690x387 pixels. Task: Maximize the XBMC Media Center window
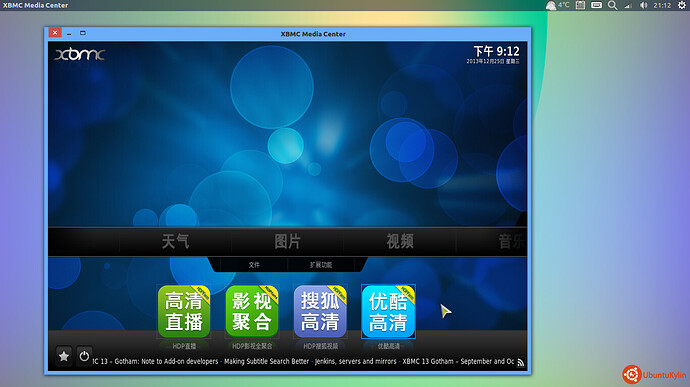coord(83,33)
